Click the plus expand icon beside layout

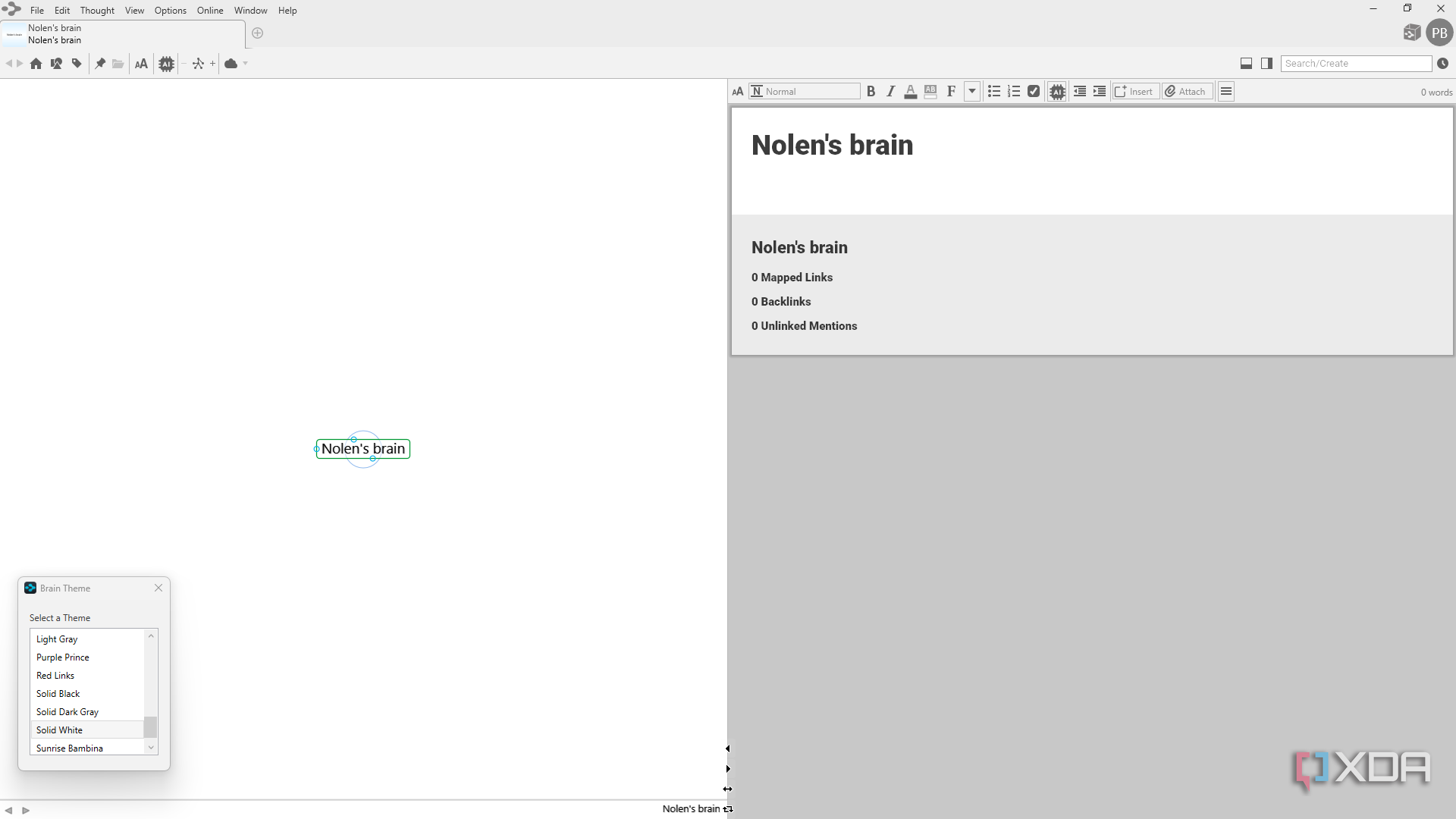point(213,64)
